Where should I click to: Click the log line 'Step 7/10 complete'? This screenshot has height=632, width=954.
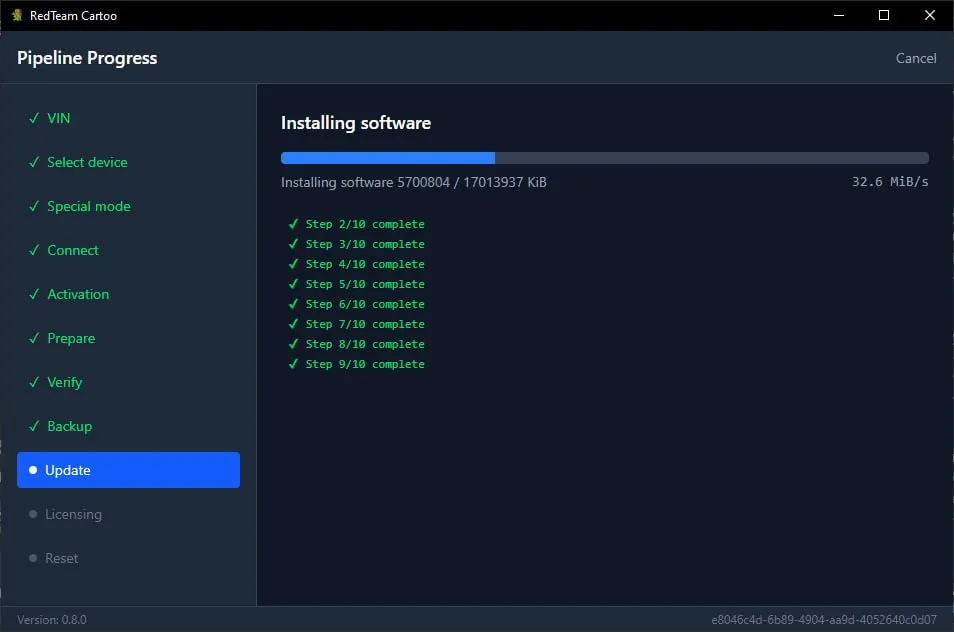365,324
